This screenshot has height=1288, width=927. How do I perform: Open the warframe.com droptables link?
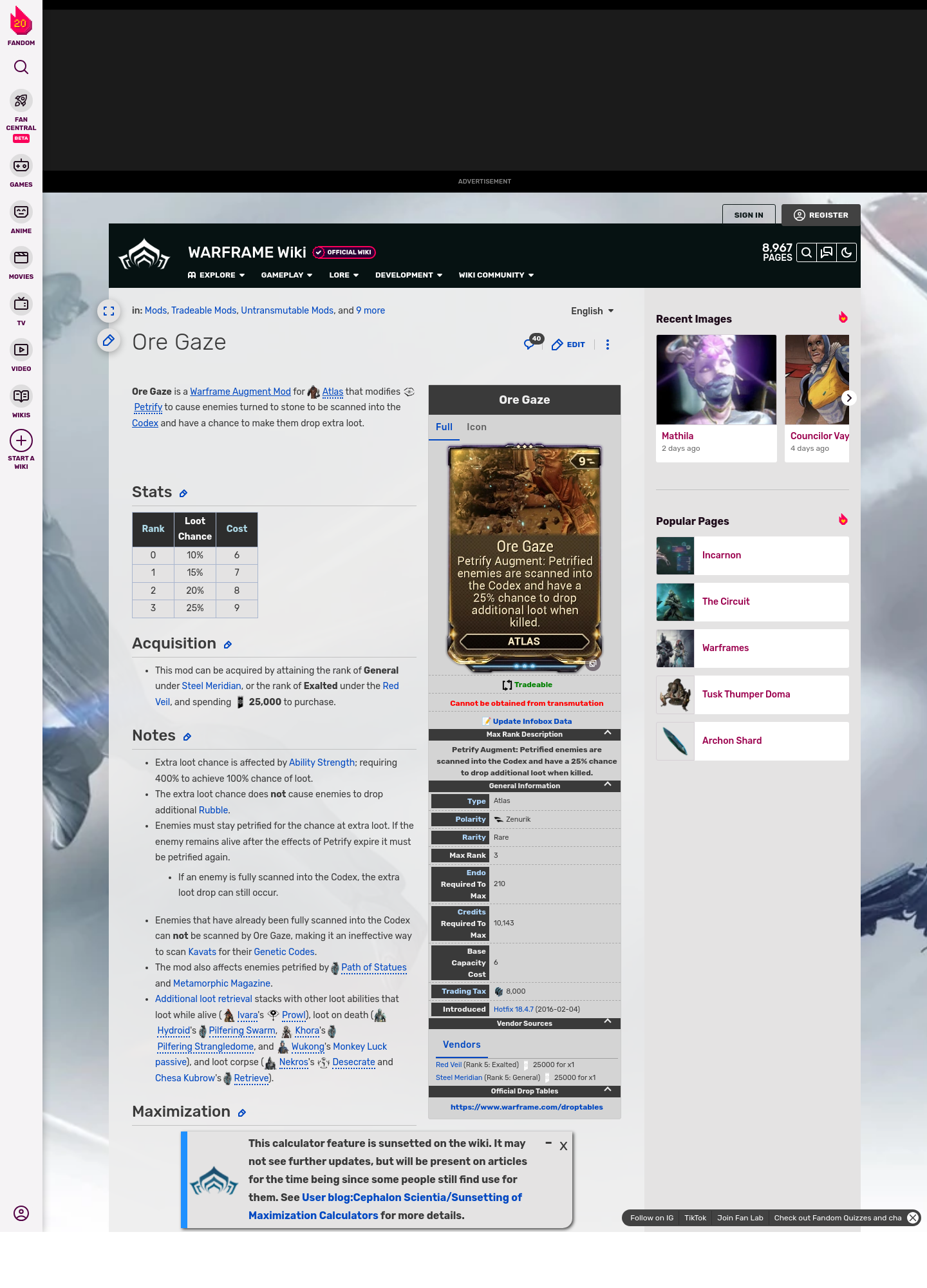[x=527, y=1107]
